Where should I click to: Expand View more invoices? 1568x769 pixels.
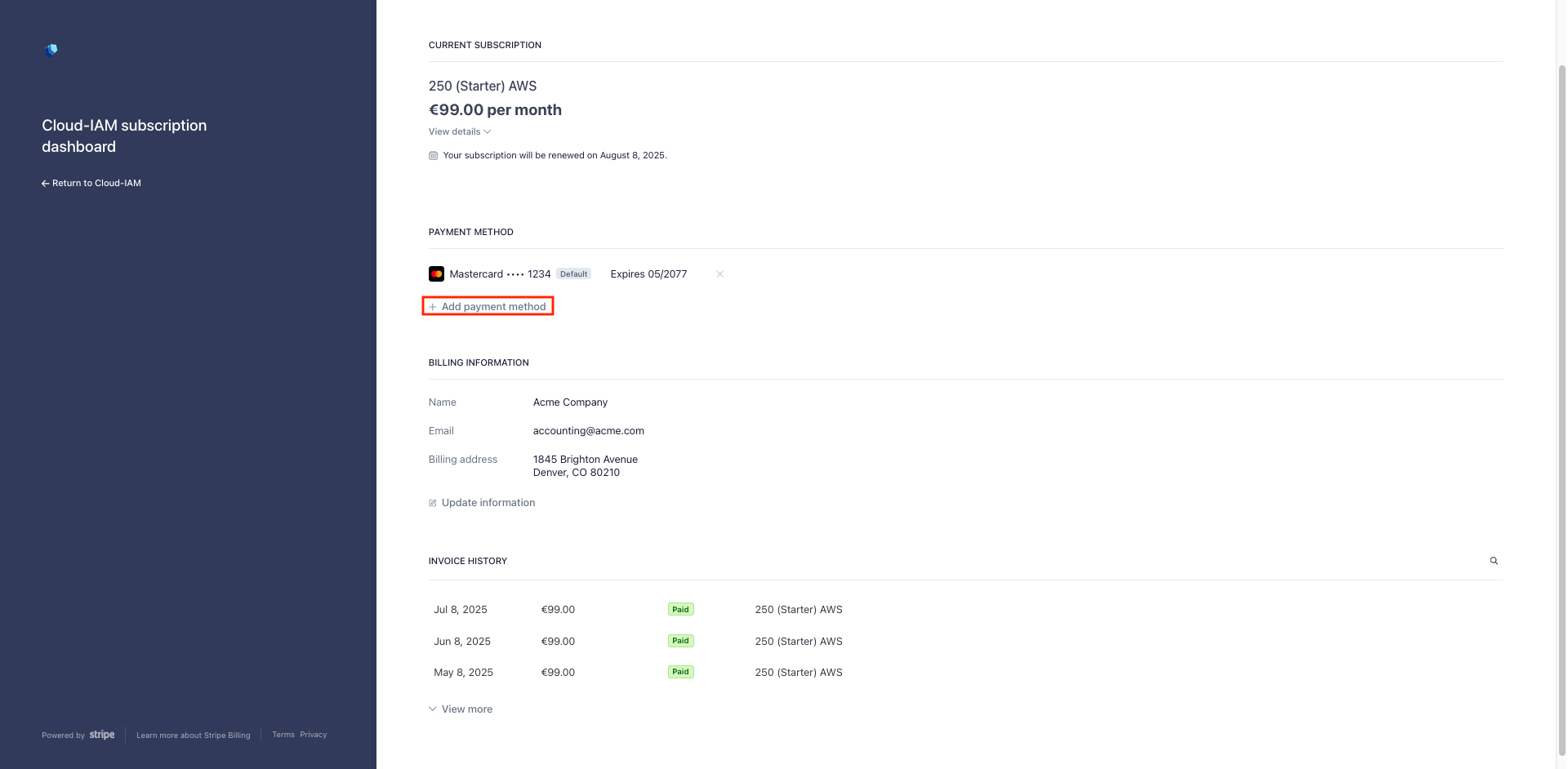pyautogui.click(x=461, y=709)
